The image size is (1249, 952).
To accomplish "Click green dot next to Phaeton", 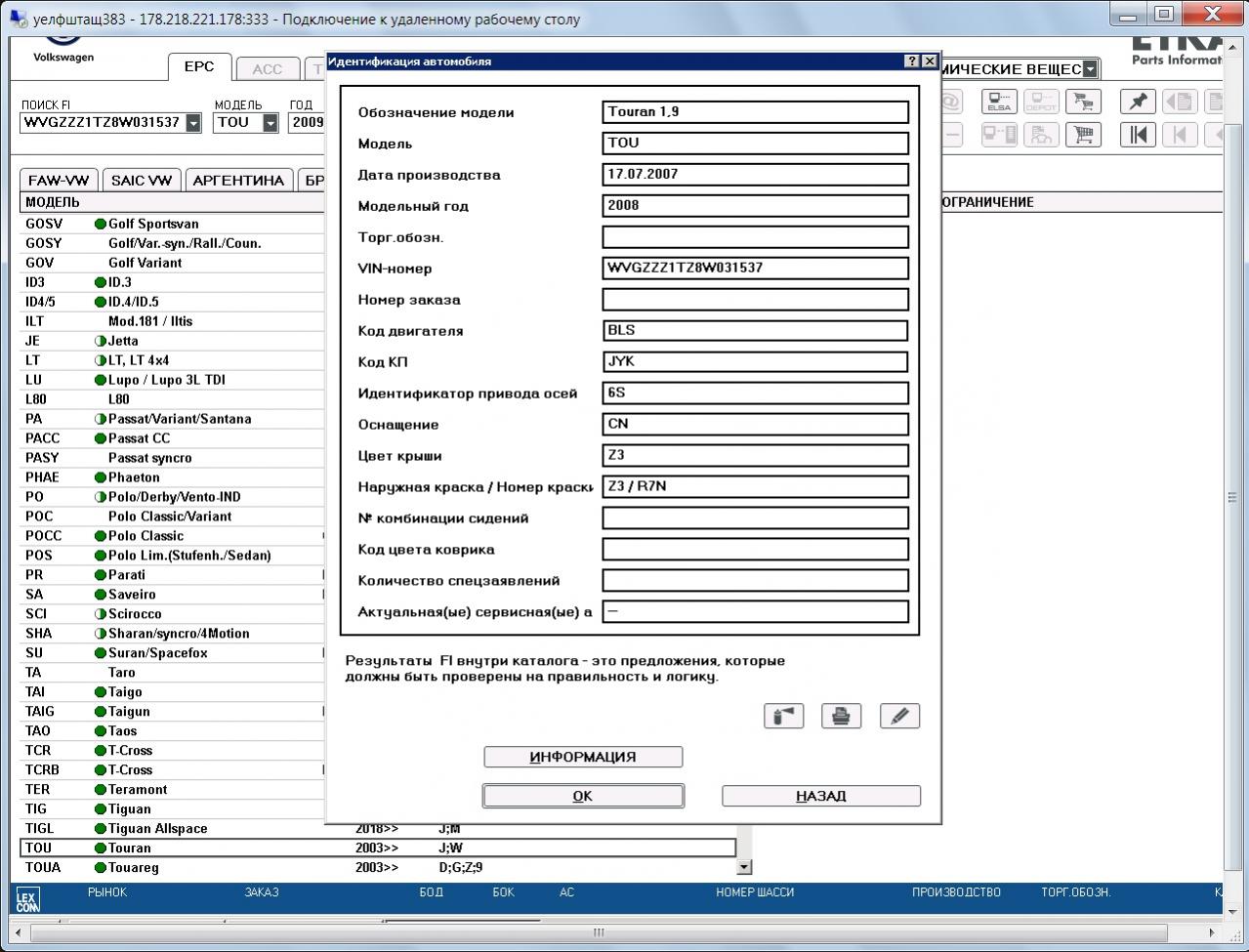I will 101,477.
